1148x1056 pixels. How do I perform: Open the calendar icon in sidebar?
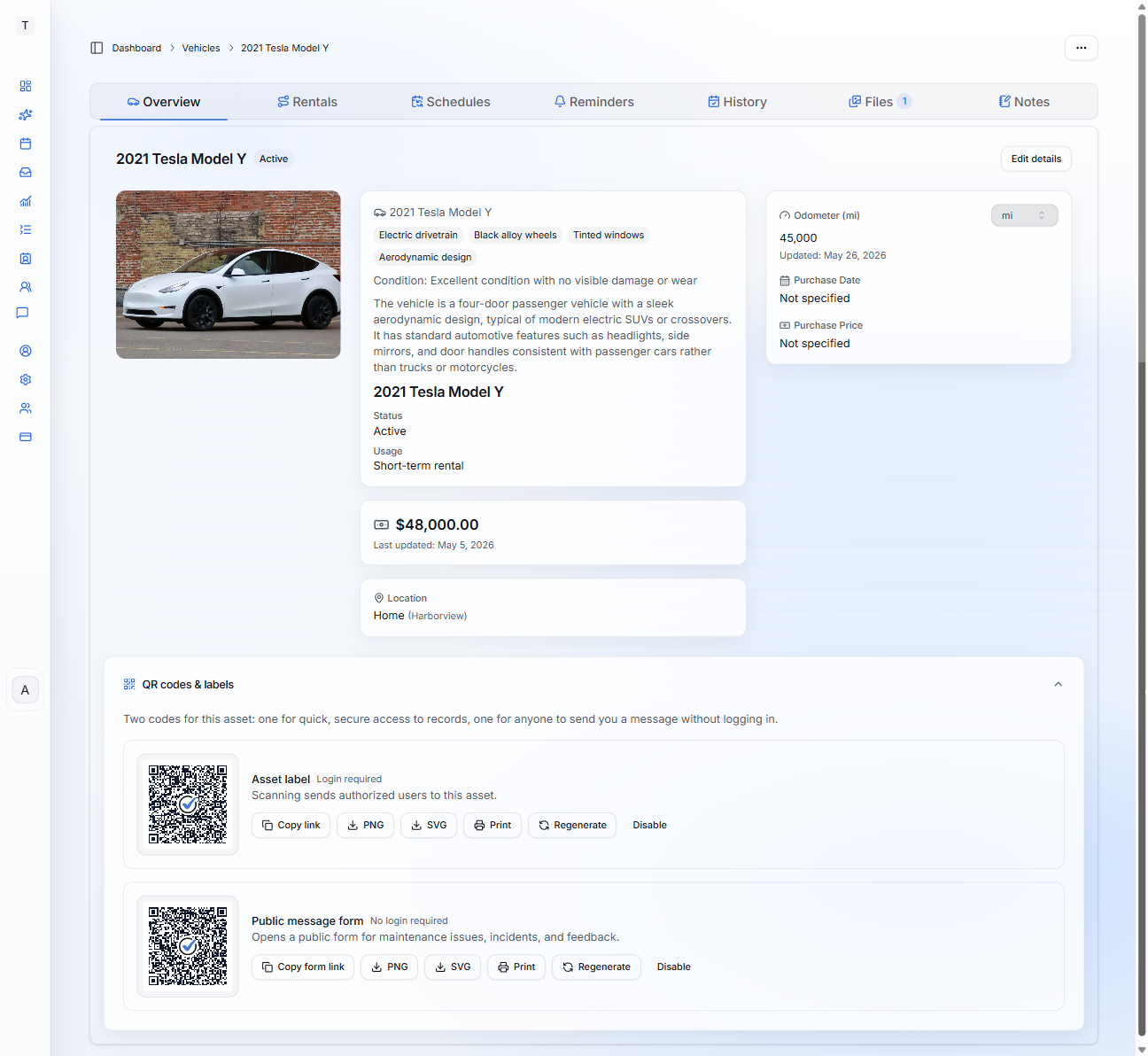[x=26, y=144]
